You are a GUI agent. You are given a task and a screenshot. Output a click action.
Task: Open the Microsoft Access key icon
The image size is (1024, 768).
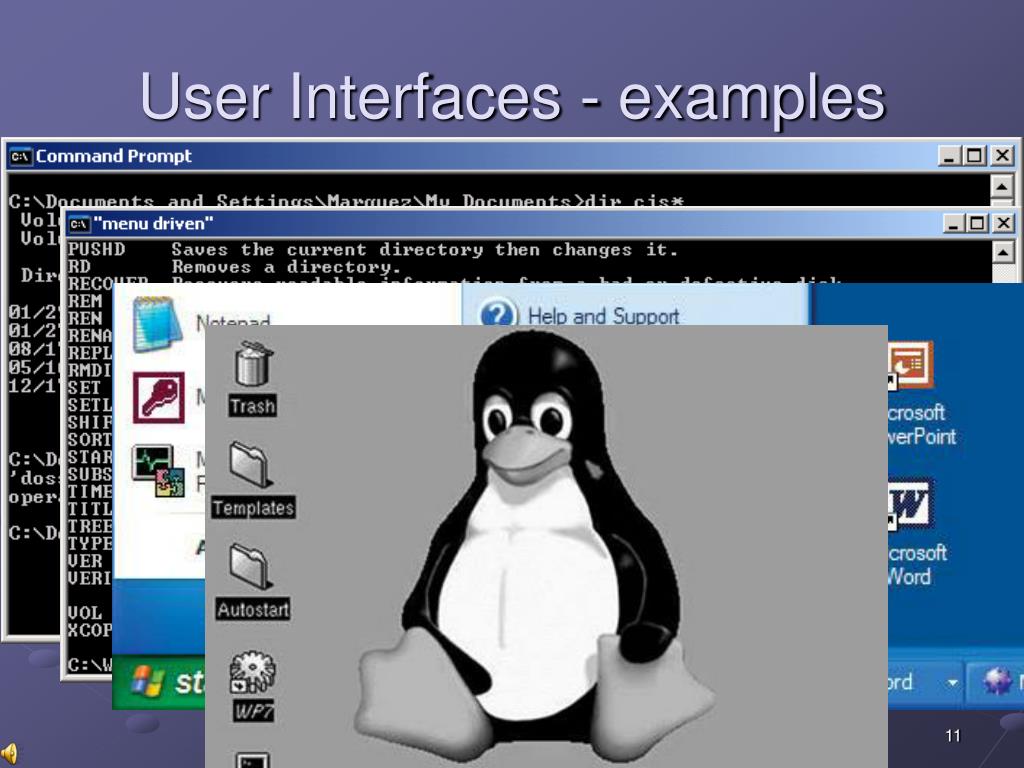[159, 398]
